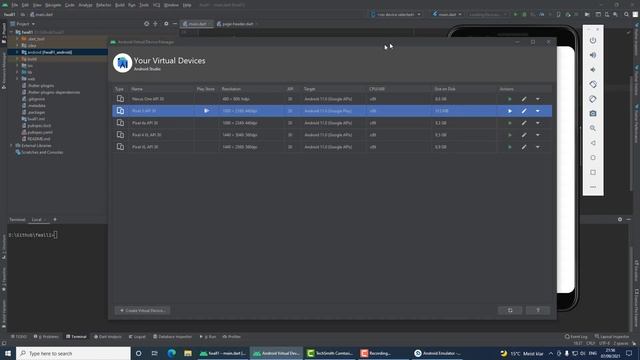Open Project panel settings gear
640x360 pixels.
click(166, 24)
